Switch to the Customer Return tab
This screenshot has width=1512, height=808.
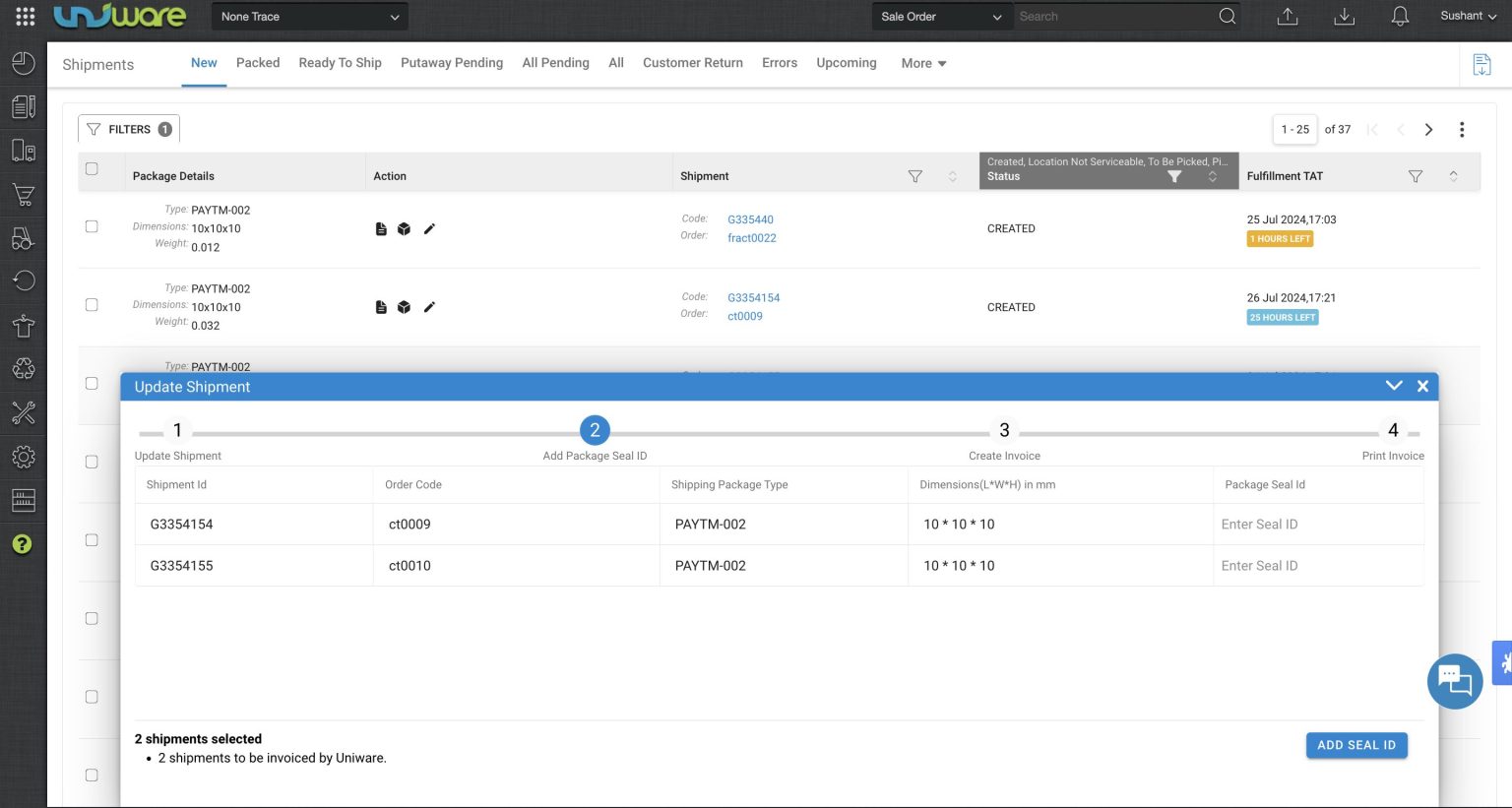tap(693, 63)
